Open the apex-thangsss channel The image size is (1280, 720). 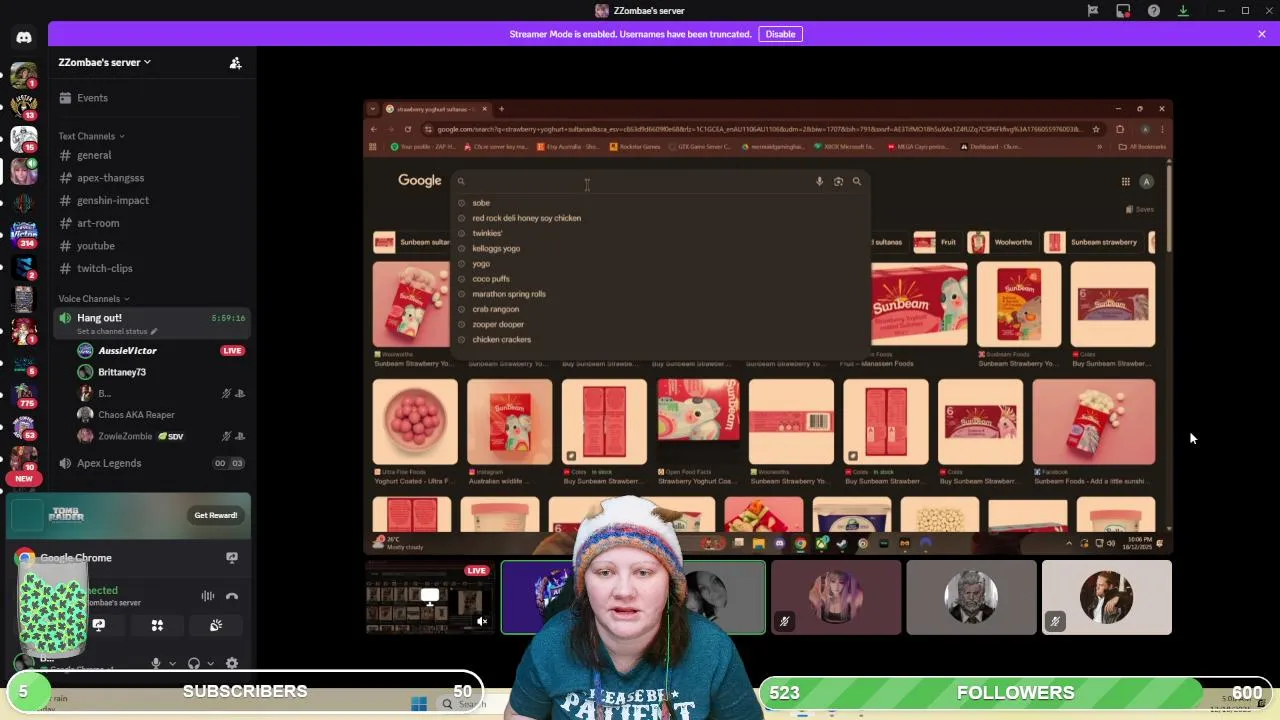(x=153, y=178)
